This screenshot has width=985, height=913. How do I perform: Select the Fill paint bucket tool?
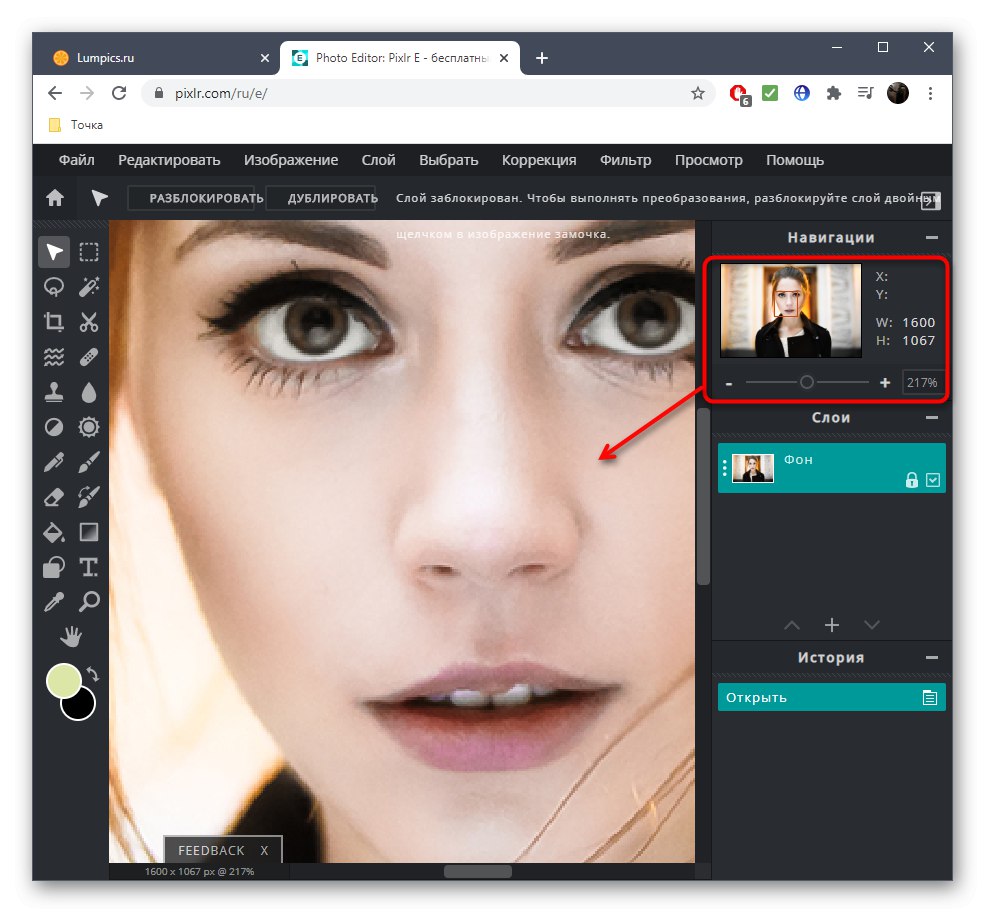pyautogui.click(x=54, y=532)
